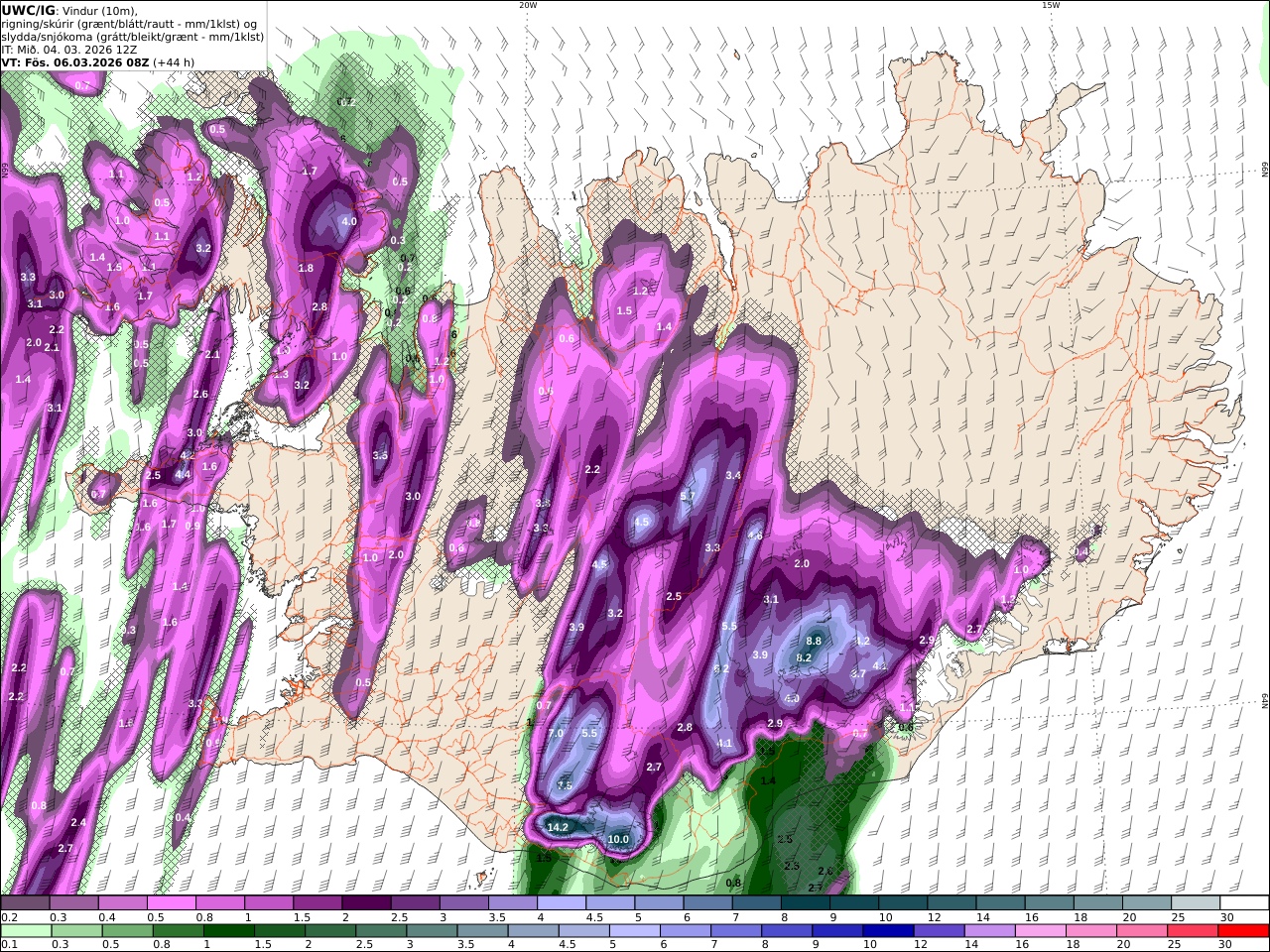The width and height of the screenshot is (1270, 952).
Task: Select the 1.8 value in the Westfjords band
Action: [306, 268]
